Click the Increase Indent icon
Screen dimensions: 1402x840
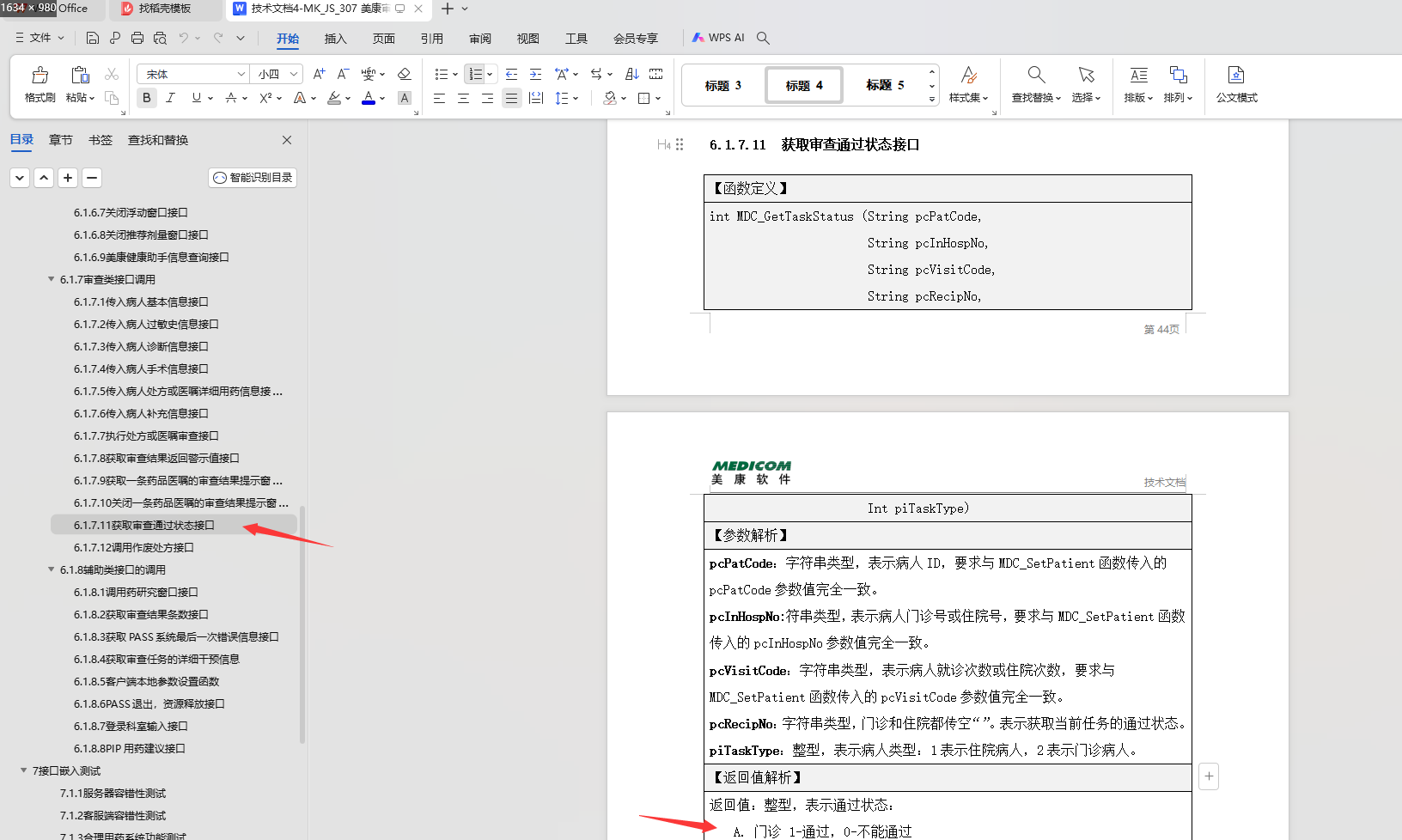(x=535, y=74)
